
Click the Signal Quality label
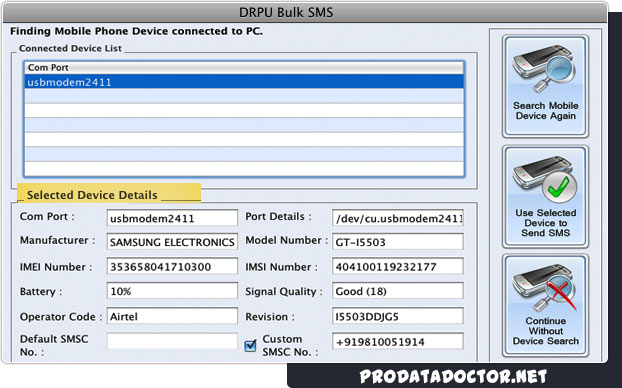[x=283, y=292]
